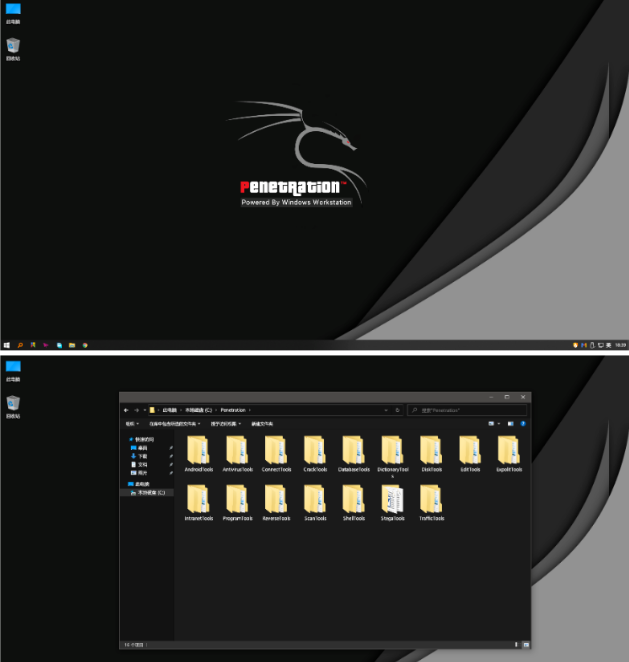This screenshot has width=629, height=662.
Task: Open Explorer help via blue question mark
Action: coord(523,423)
